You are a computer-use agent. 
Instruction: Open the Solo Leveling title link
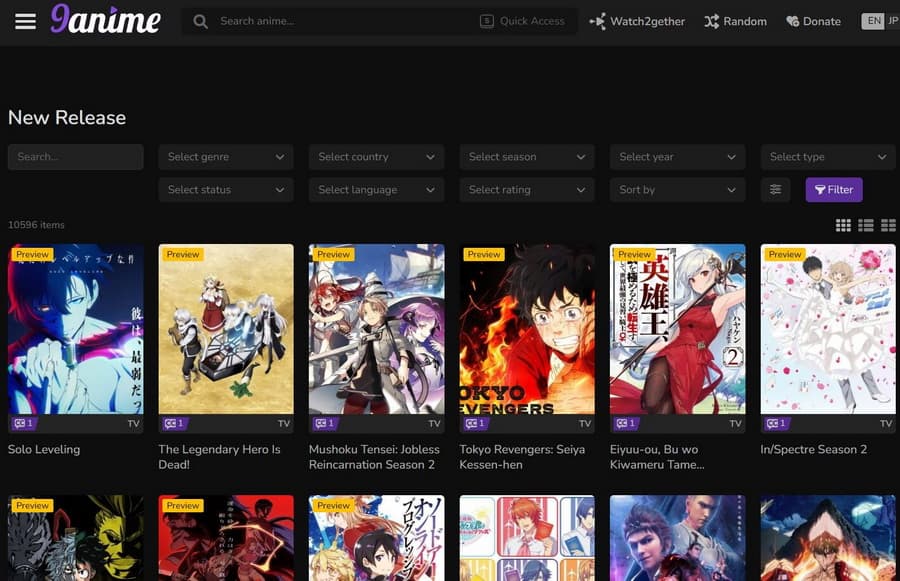(x=44, y=450)
